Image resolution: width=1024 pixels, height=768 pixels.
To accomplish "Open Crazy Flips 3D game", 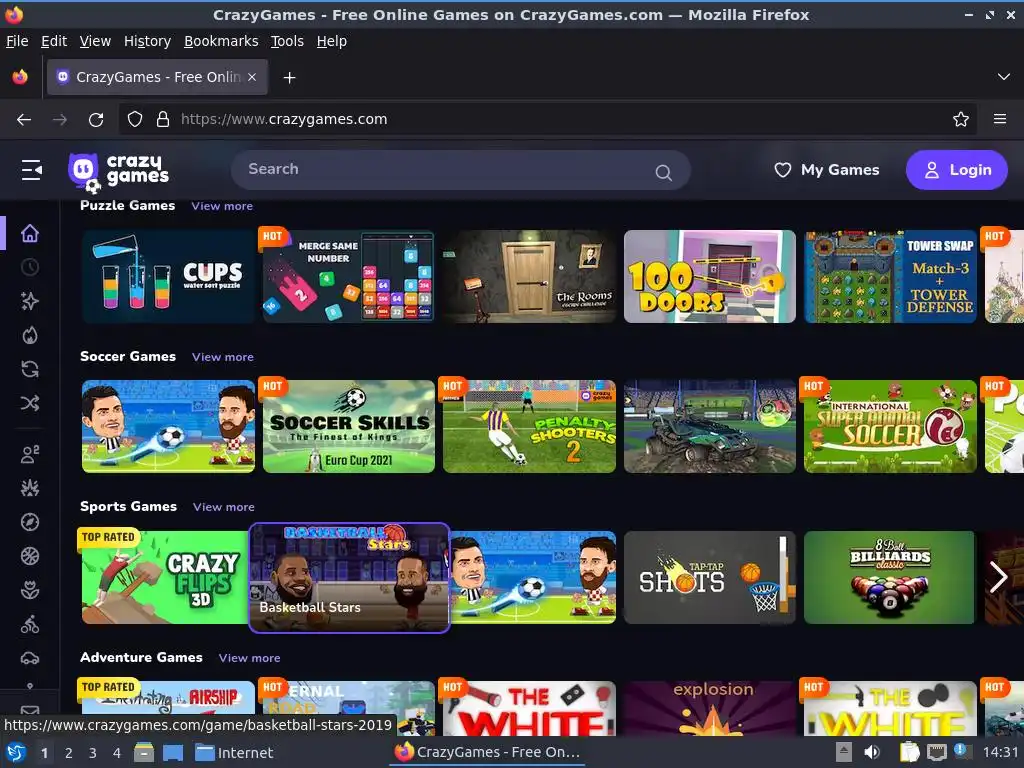I will pyautogui.click(x=165, y=577).
